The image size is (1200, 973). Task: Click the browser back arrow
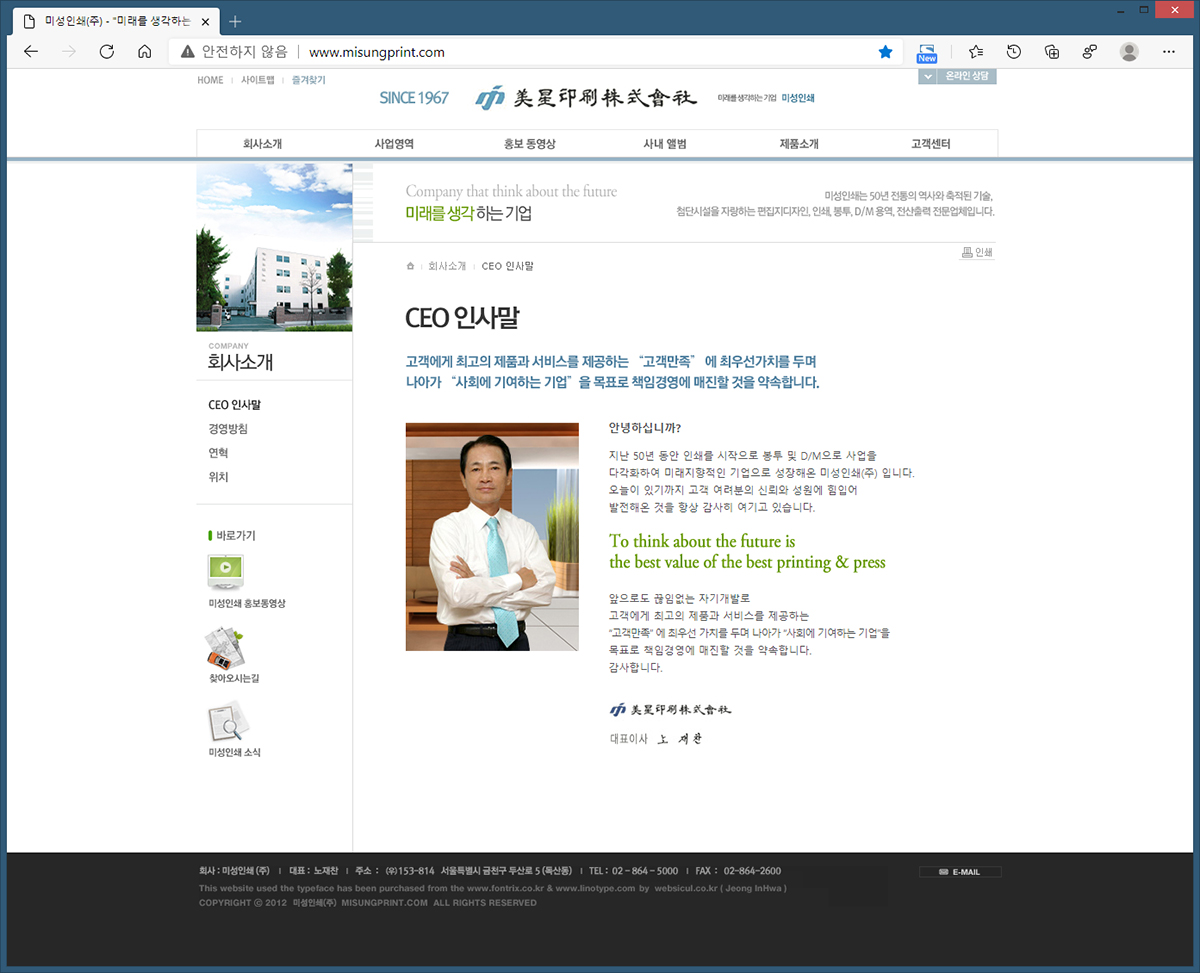pyautogui.click(x=31, y=52)
